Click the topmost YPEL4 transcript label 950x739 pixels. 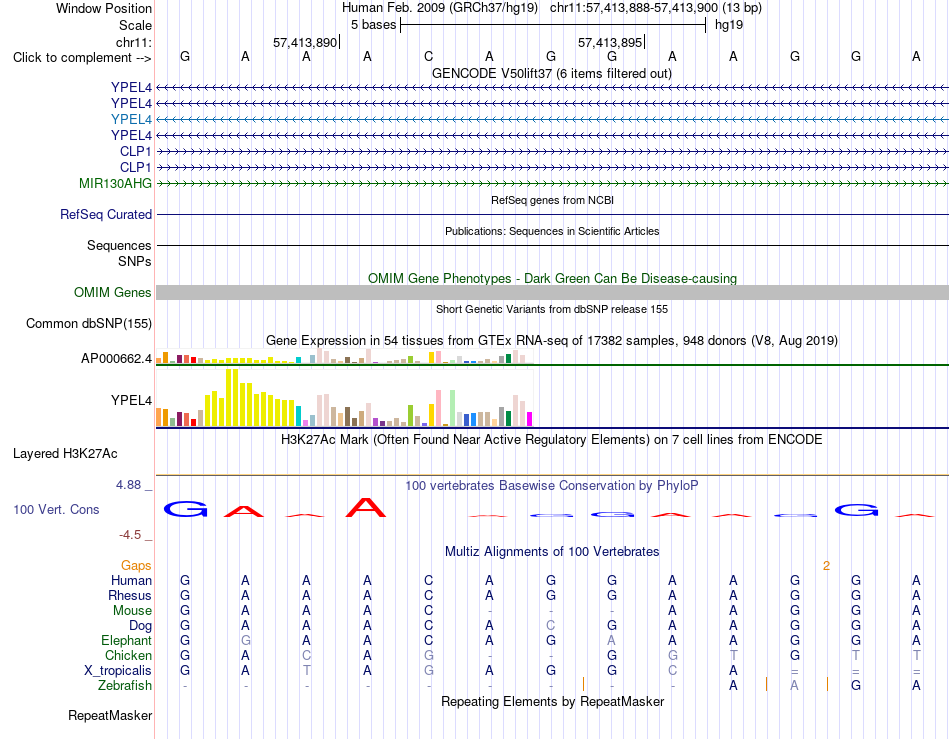(131, 88)
